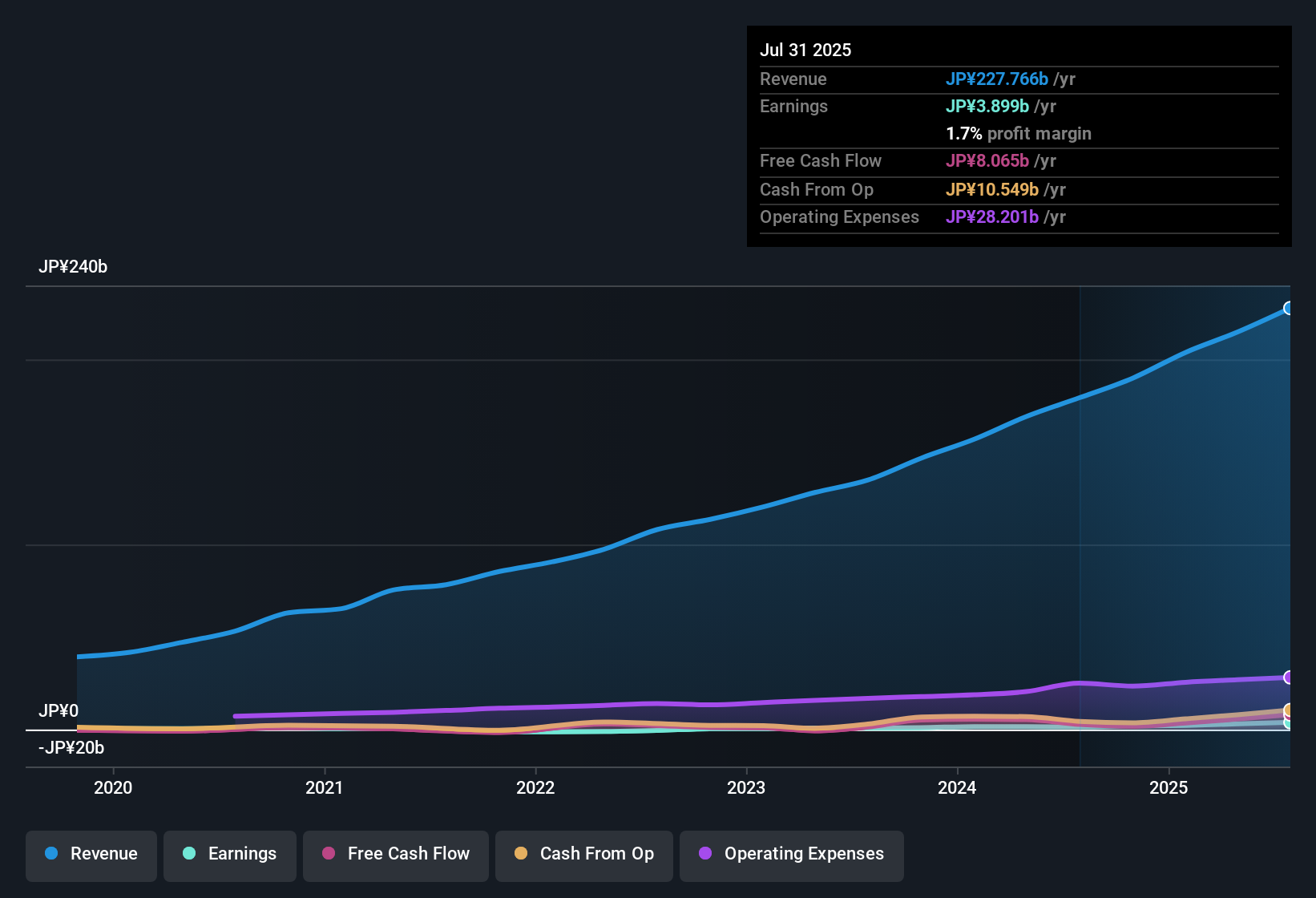Image resolution: width=1316 pixels, height=898 pixels.
Task: Select the Revenue endpoint marker on the chart
Action: click(x=1289, y=308)
